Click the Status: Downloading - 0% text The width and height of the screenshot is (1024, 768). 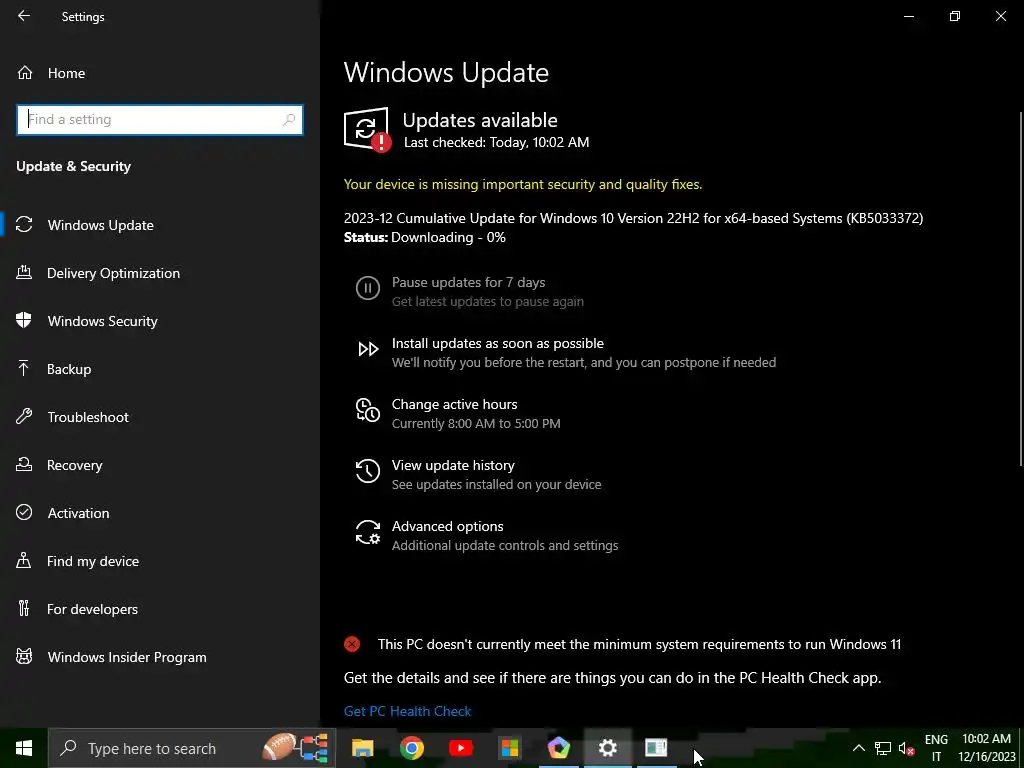coord(424,238)
